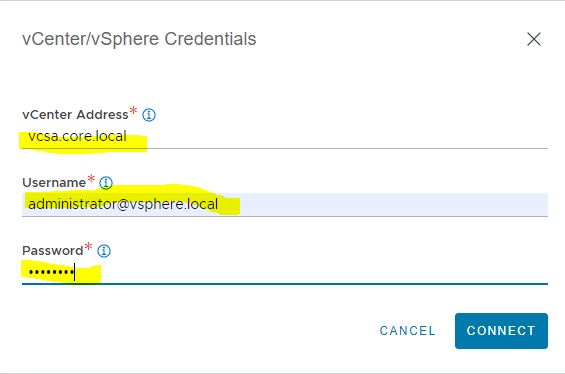
Task: Cancel the credentials dialog
Action: pyautogui.click(x=408, y=330)
